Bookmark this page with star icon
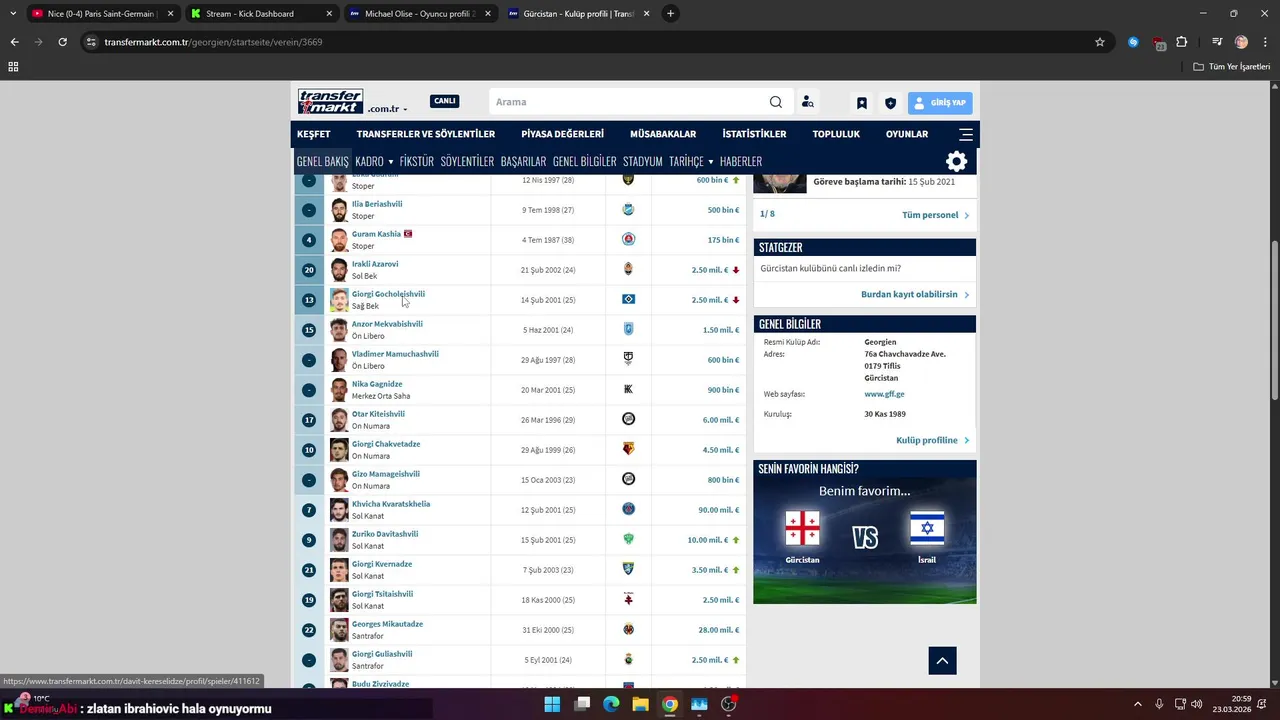The height and width of the screenshot is (720, 1280). point(1100,42)
